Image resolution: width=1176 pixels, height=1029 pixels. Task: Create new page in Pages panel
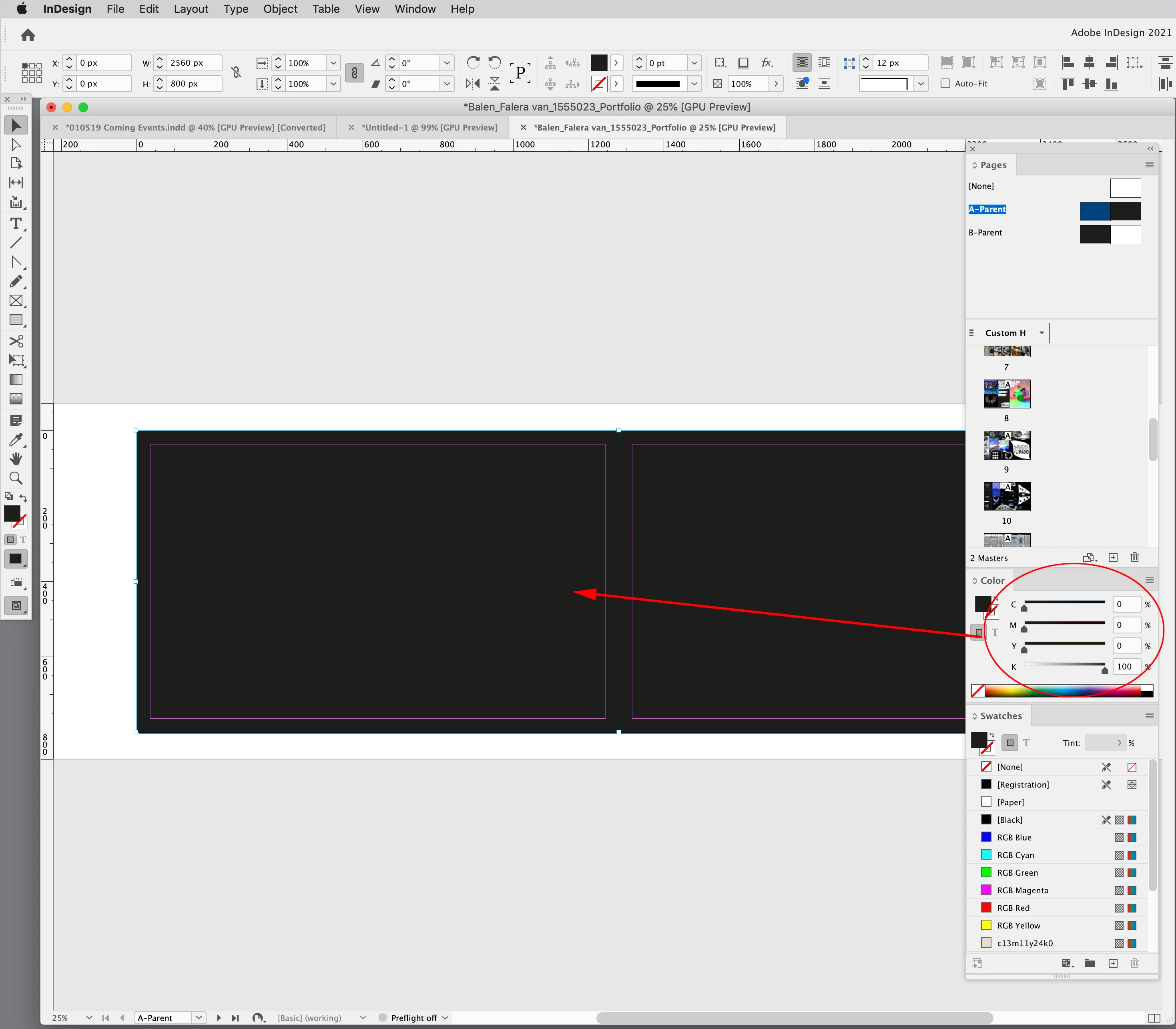(1113, 558)
